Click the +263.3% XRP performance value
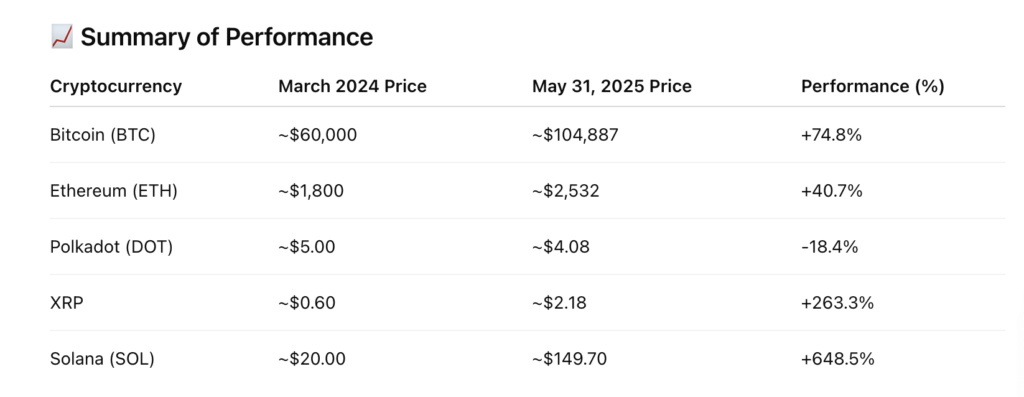The image size is (1024, 397). click(x=837, y=303)
